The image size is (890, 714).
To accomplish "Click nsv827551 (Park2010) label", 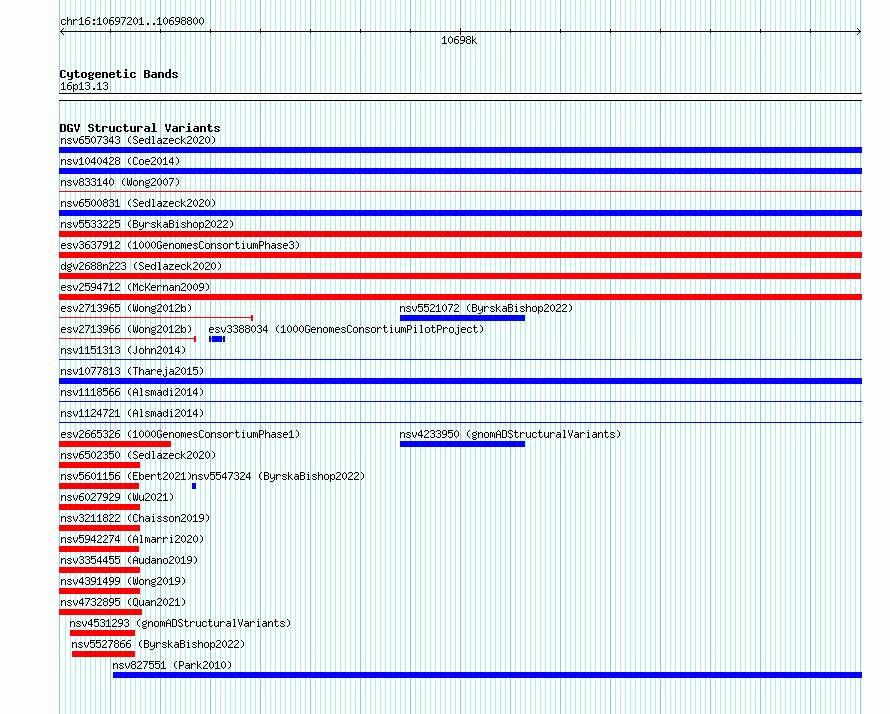I will point(172,665).
